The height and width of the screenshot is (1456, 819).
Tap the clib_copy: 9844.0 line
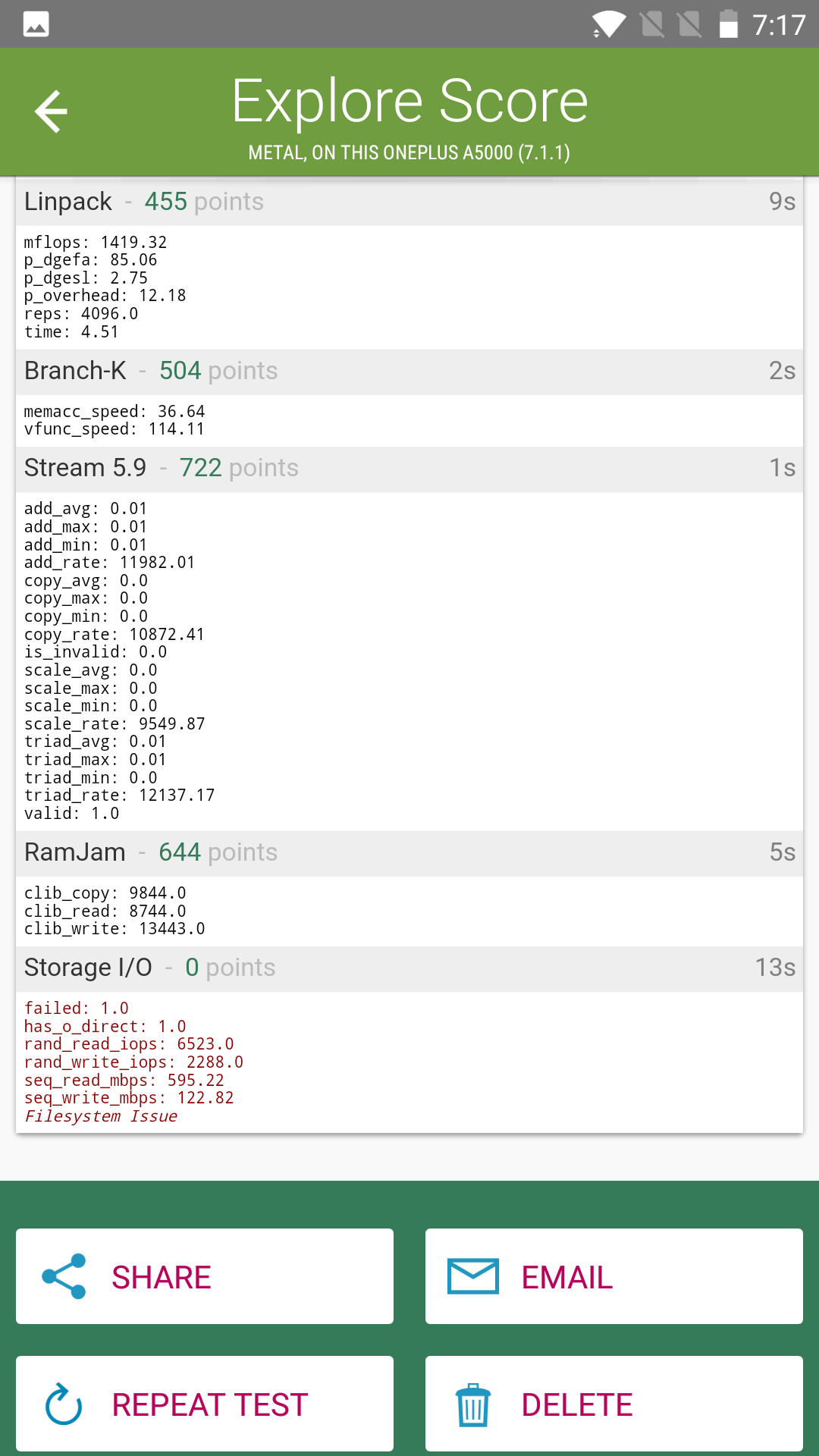(x=105, y=893)
